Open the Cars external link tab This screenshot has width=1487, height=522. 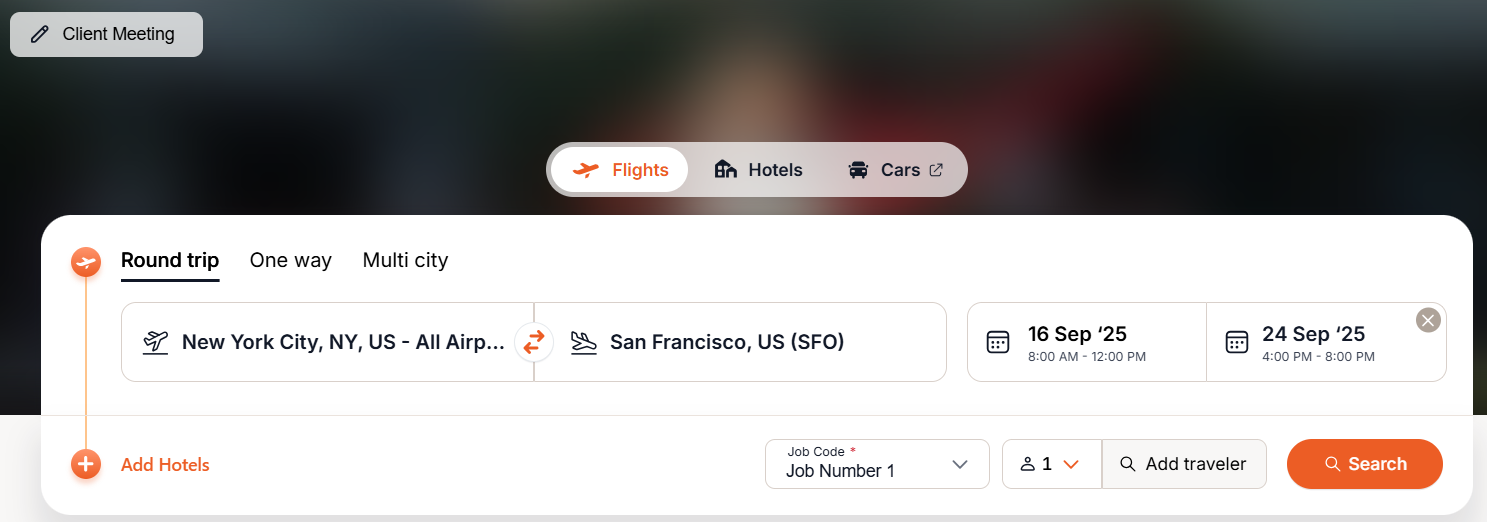895,170
